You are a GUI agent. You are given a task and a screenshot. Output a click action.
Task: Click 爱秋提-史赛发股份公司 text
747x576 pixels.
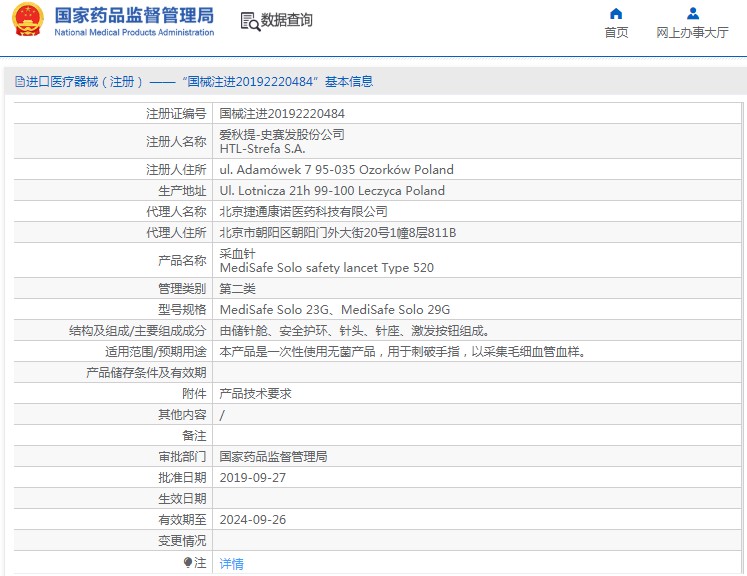tap(282, 134)
